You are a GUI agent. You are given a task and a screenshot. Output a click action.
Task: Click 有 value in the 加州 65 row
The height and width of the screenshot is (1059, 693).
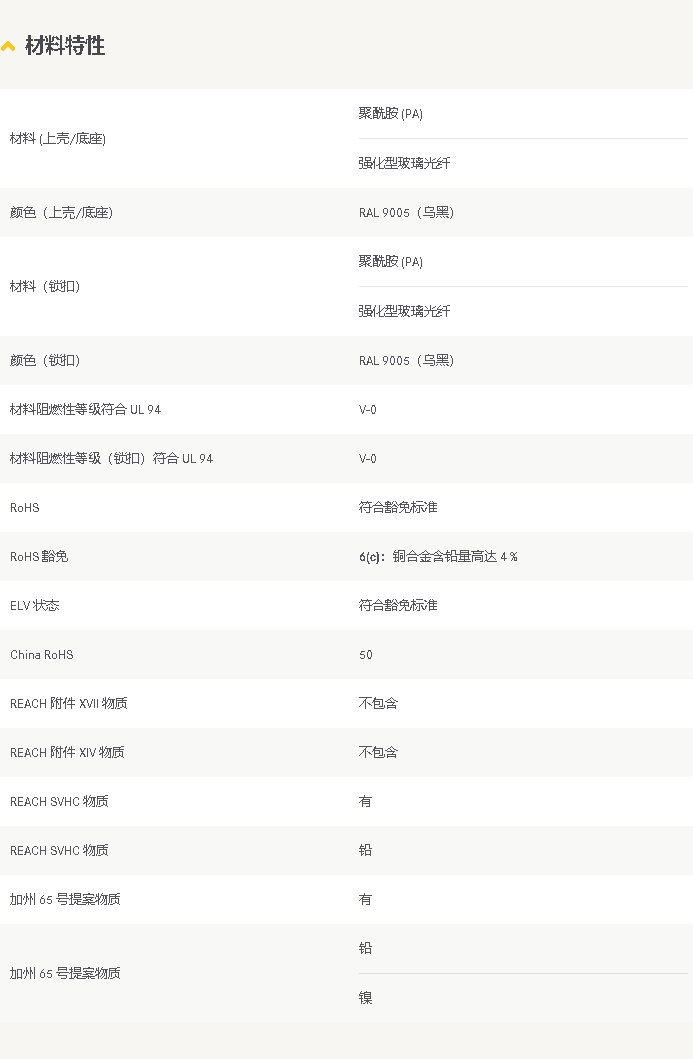click(365, 899)
